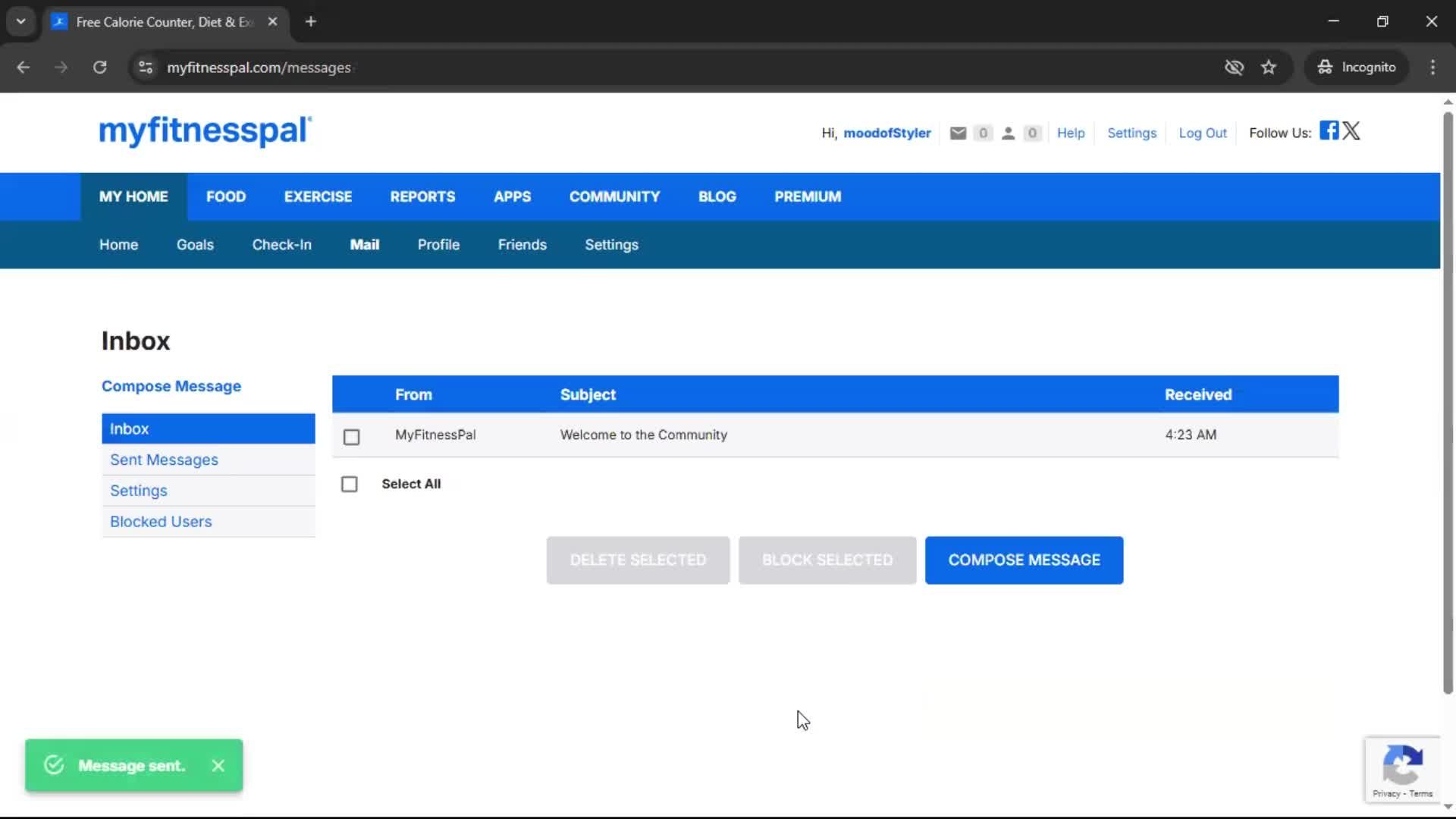Click the Subject column header
The image size is (1456, 819).
click(588, 395)
